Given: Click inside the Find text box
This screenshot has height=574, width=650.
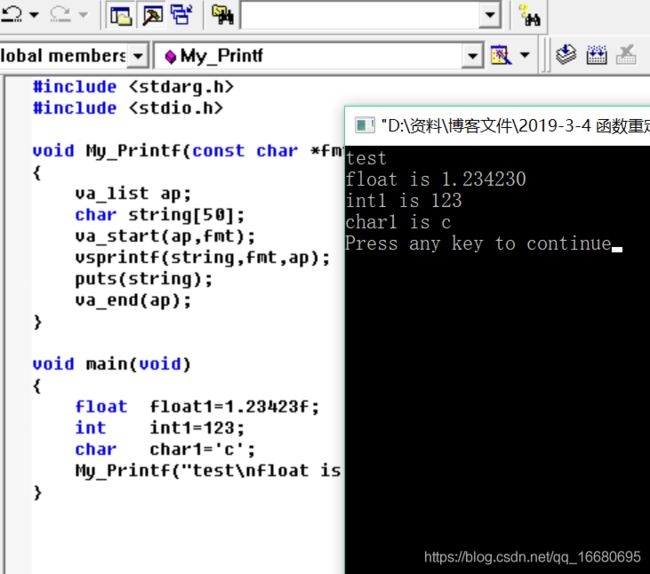Looking at the screenshot, I should click(360, 15).
